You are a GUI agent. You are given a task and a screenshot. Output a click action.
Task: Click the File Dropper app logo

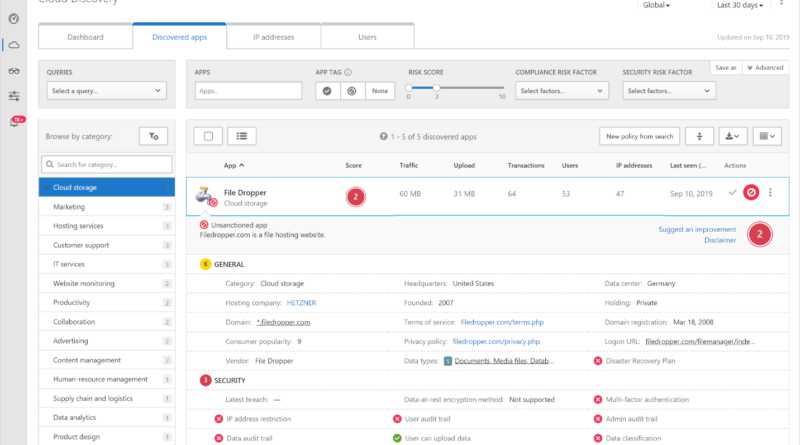206,196
